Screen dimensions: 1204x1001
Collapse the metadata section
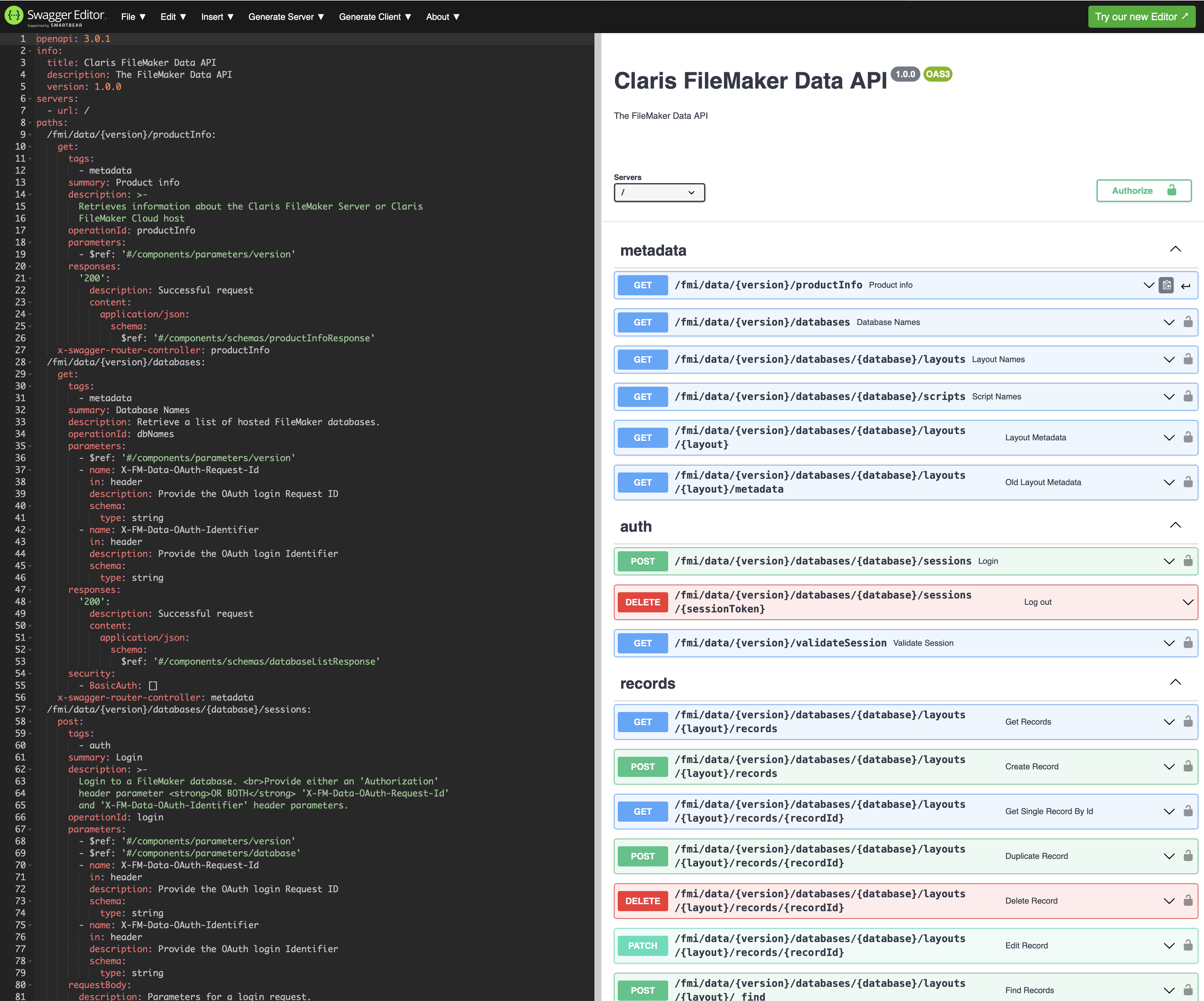click(1175, 249)
